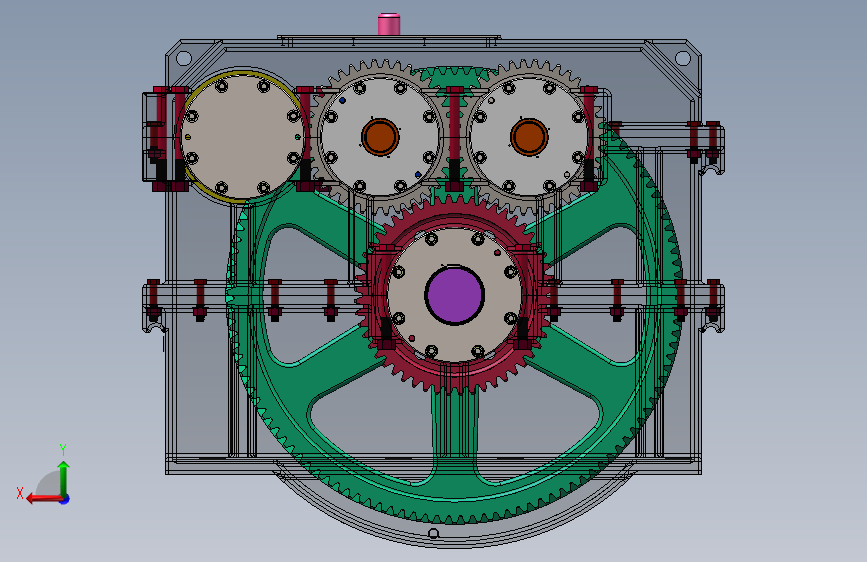The image size is (867, 562).
Task: Select the left orange shaft end
Action: pyautogui.click(x=380, y=137)
